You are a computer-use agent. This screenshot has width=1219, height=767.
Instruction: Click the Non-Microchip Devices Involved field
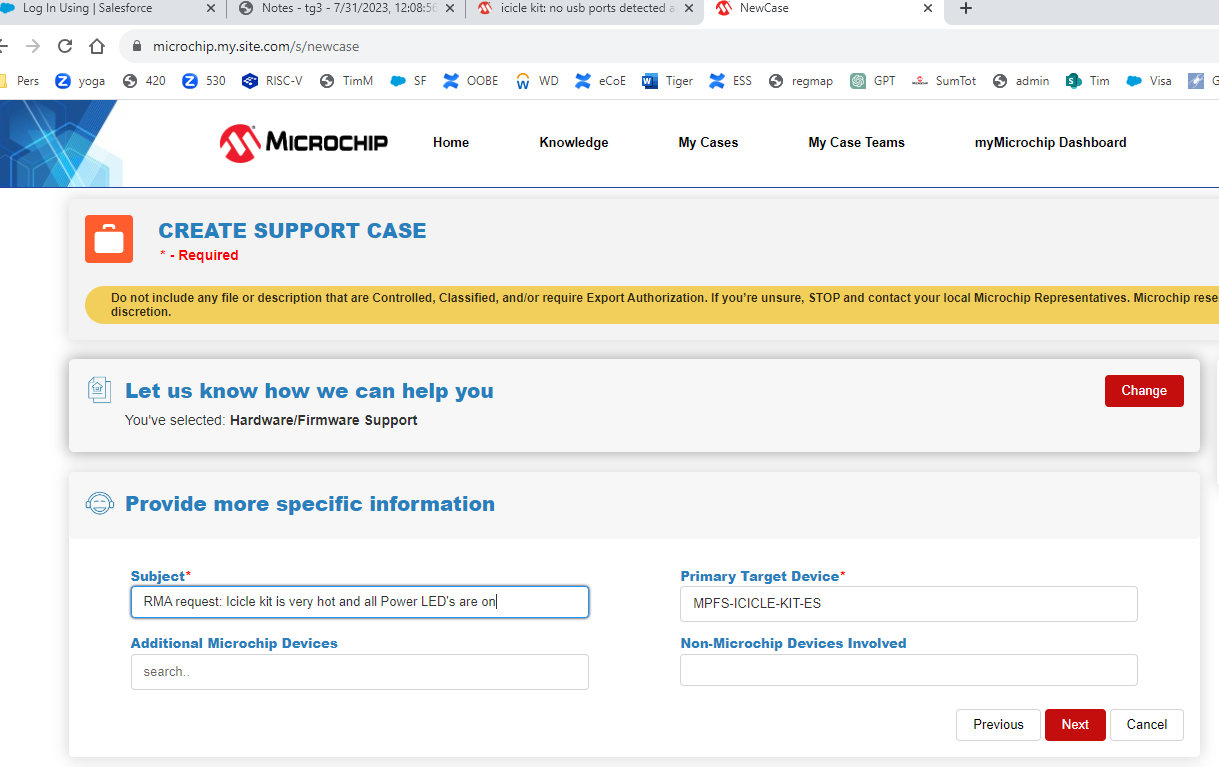pyautogui.click(x=908, y=670)
